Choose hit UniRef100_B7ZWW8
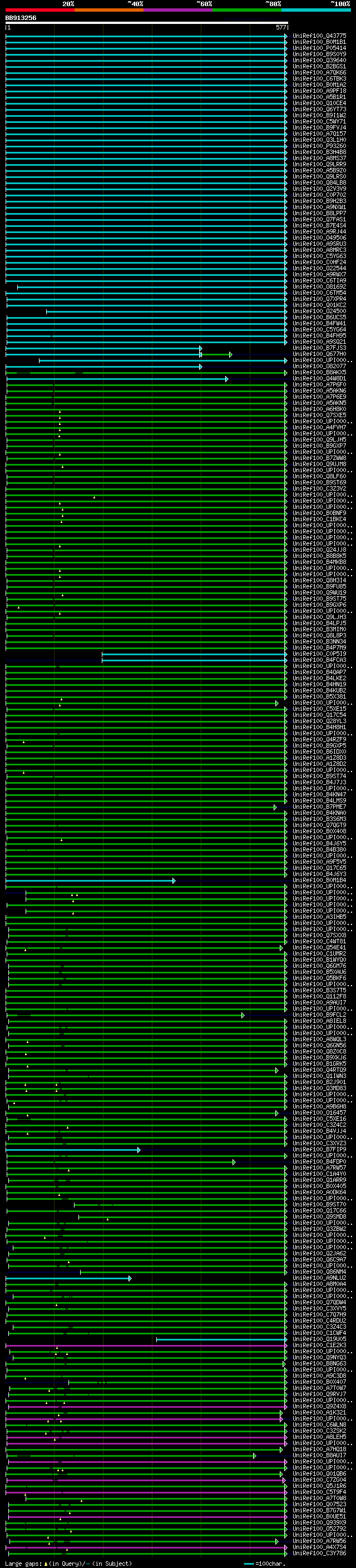356x1568 pixels. tap(319, 458)
